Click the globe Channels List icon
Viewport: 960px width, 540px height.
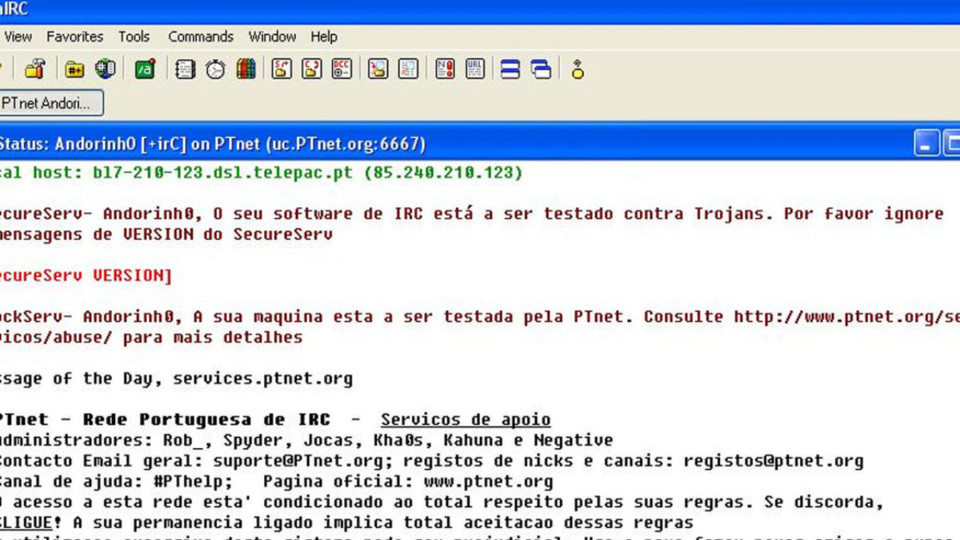[105, 69]
